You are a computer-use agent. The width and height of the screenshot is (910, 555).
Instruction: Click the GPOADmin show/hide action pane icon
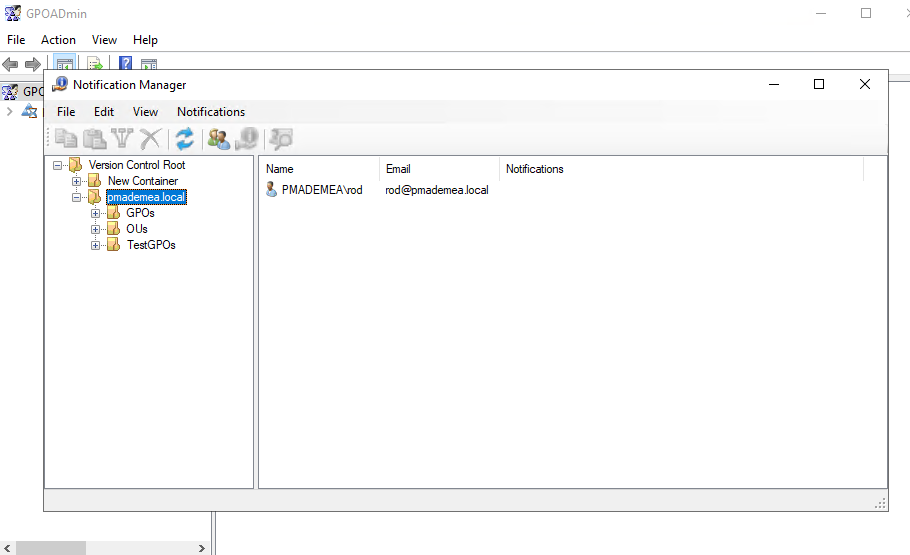coord(149,63)
